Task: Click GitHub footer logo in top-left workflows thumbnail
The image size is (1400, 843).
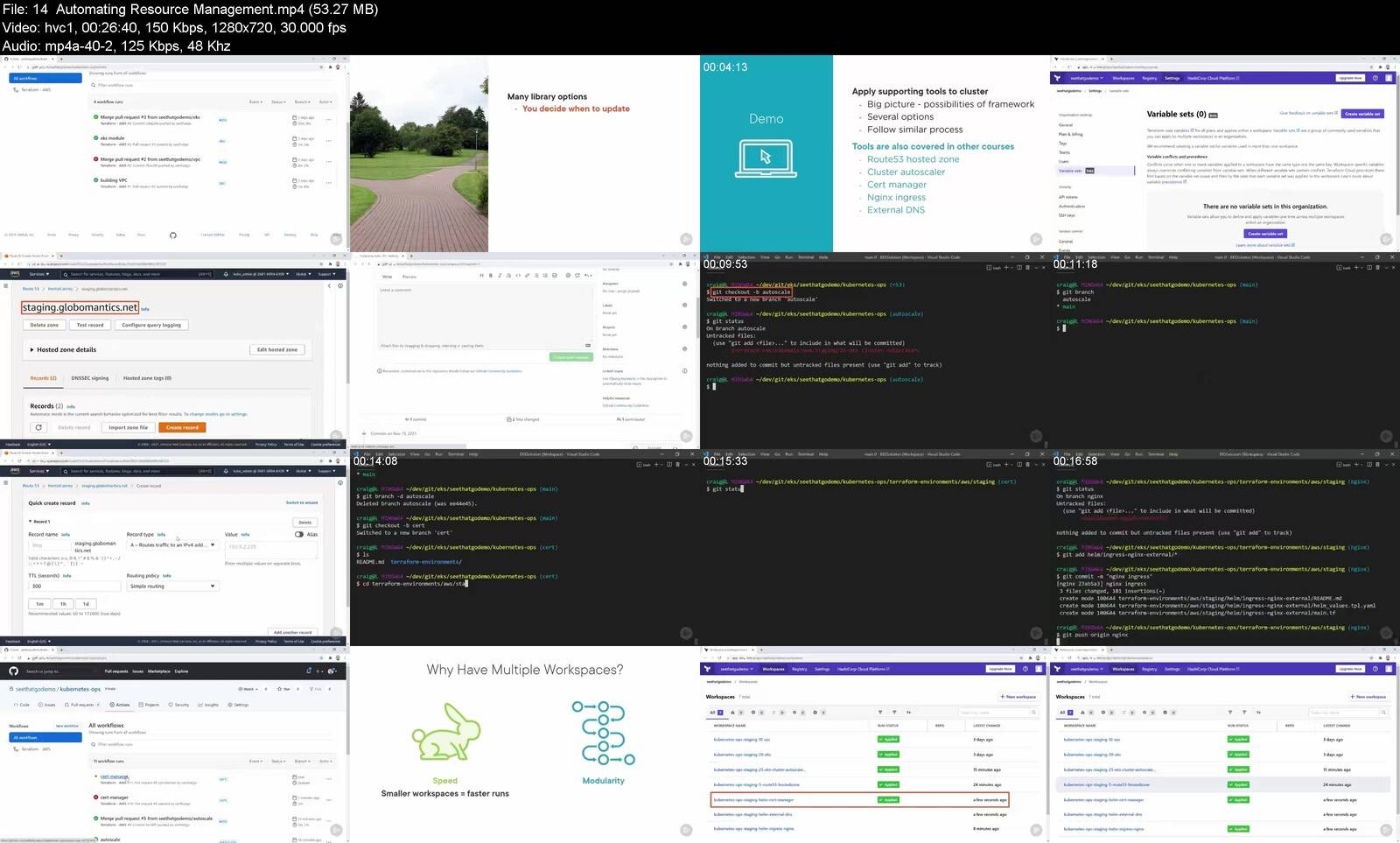Action: click(172, 235)
